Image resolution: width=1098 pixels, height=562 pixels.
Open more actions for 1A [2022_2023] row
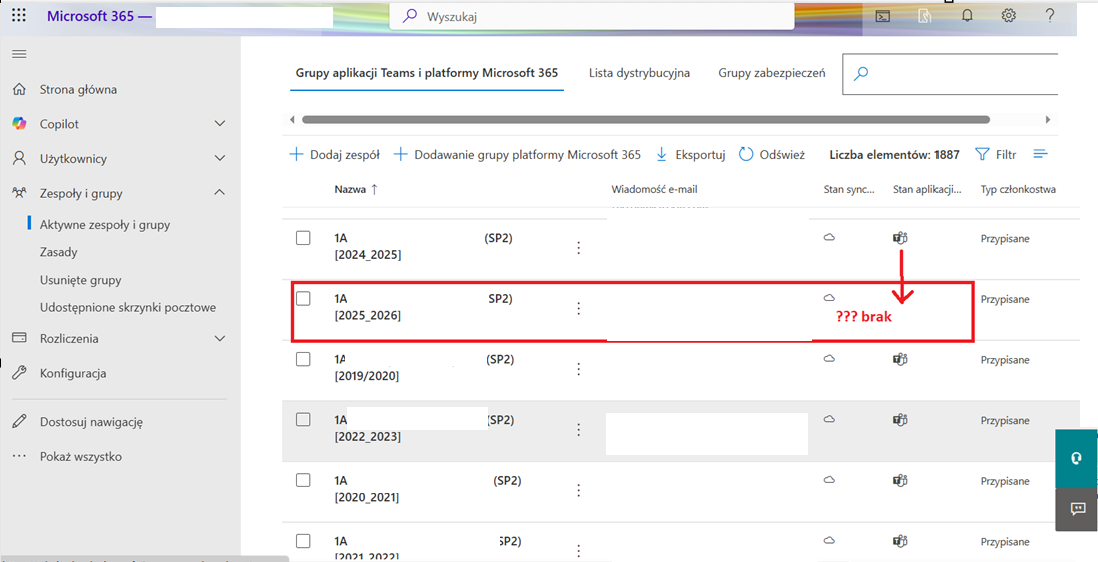pyautogui.click(x=578, y=429)
